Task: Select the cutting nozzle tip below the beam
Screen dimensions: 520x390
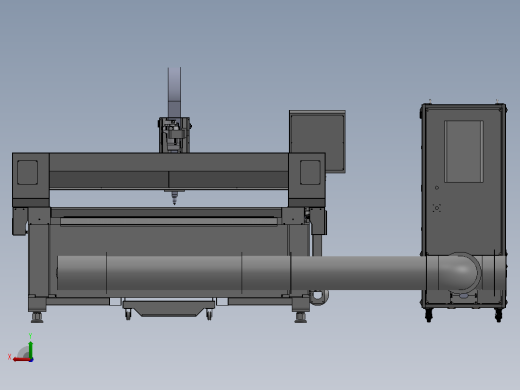Action: click(x=174, y=198)
